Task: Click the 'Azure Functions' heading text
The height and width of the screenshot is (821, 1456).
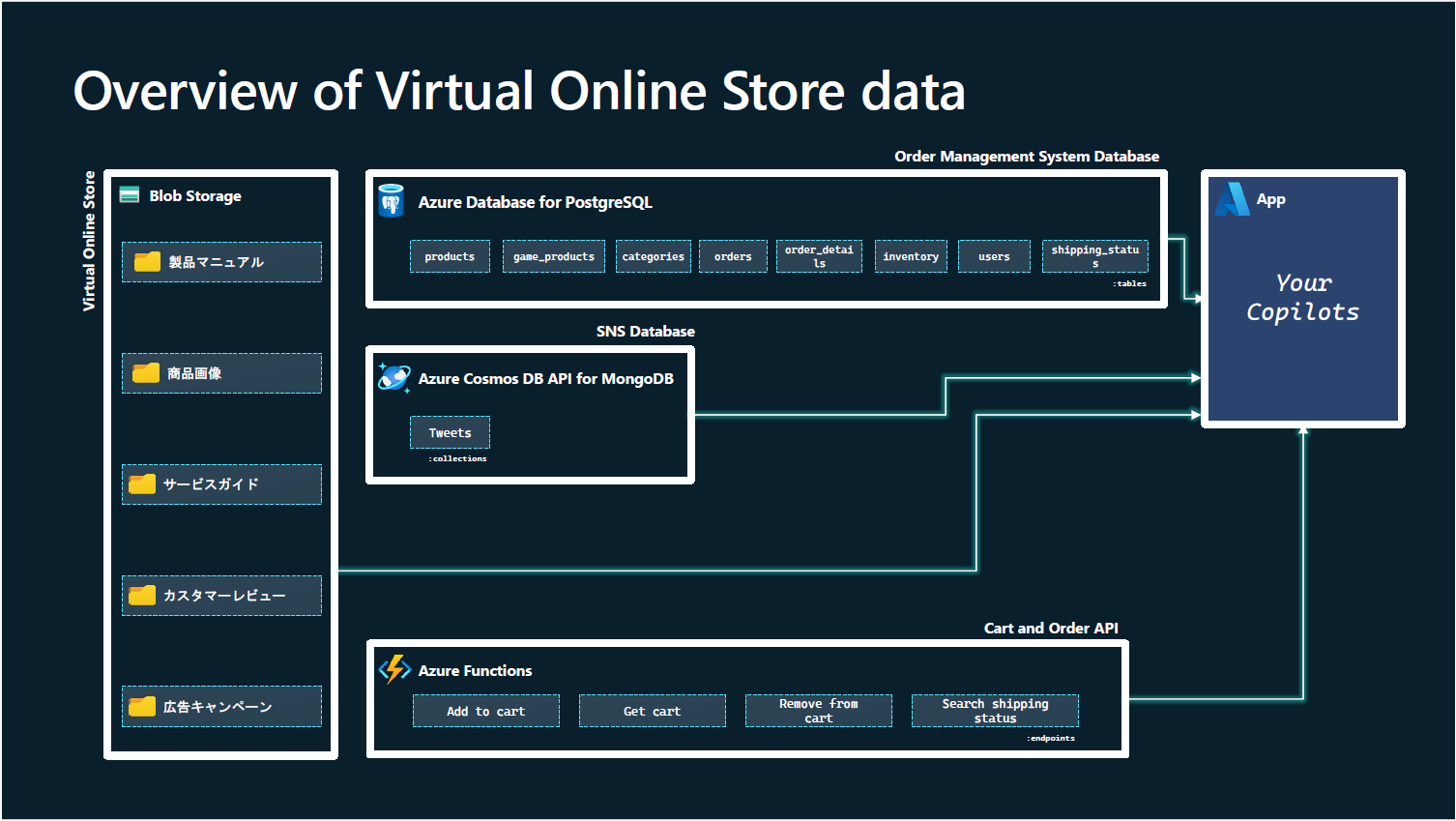Action: (475, 670)
